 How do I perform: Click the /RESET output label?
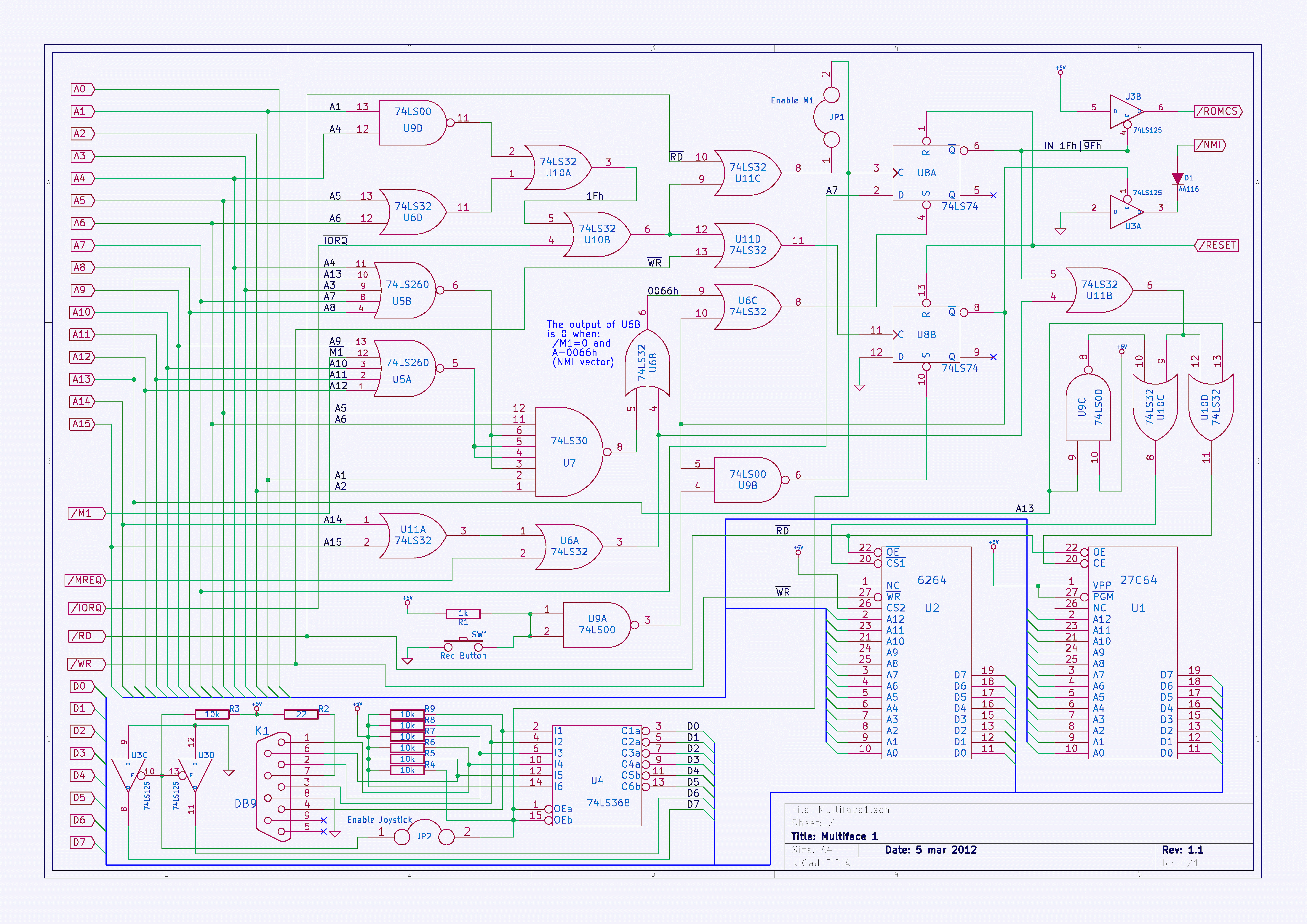click(x=1217, y=245)
